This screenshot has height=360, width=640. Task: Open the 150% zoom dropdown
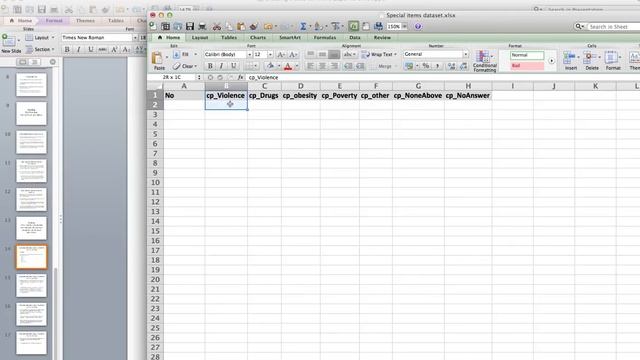point(404,27)
